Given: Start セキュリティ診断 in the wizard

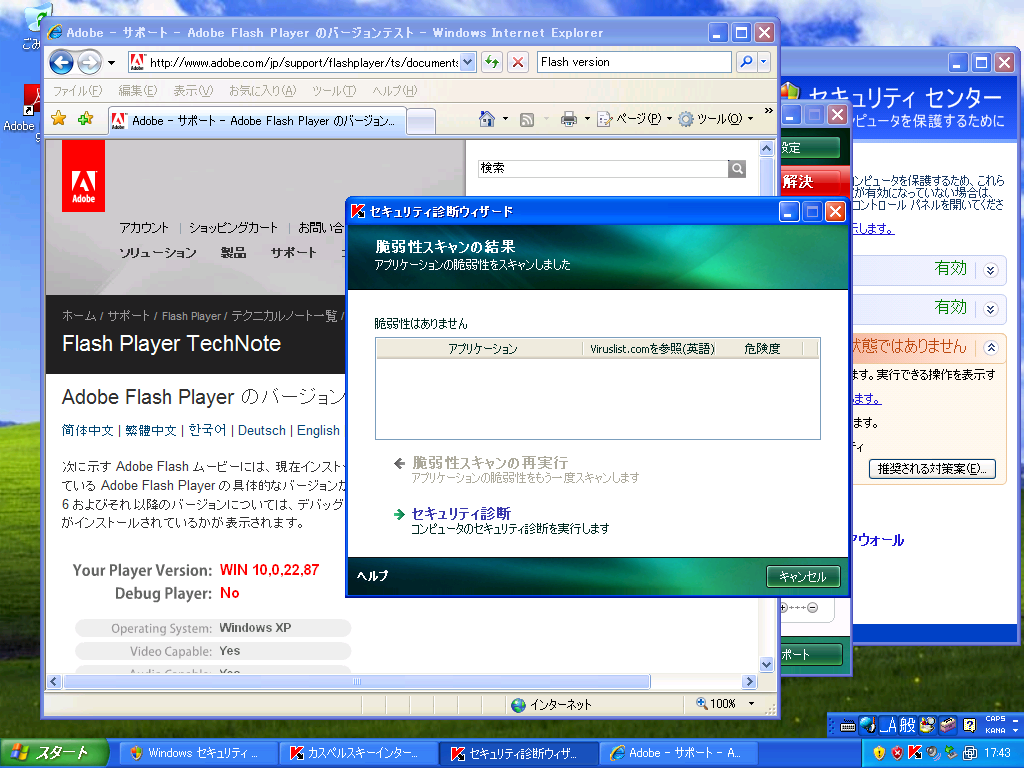Looking at the screenshot, I should [461, 514].
